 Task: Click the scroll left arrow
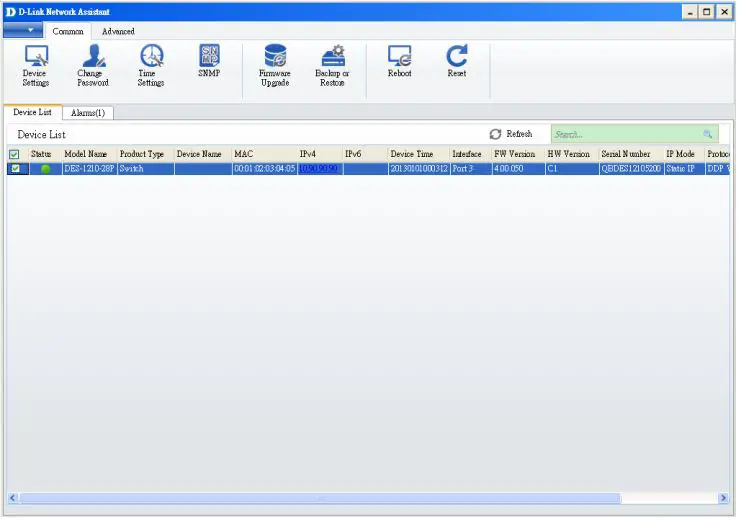[12, 498]
